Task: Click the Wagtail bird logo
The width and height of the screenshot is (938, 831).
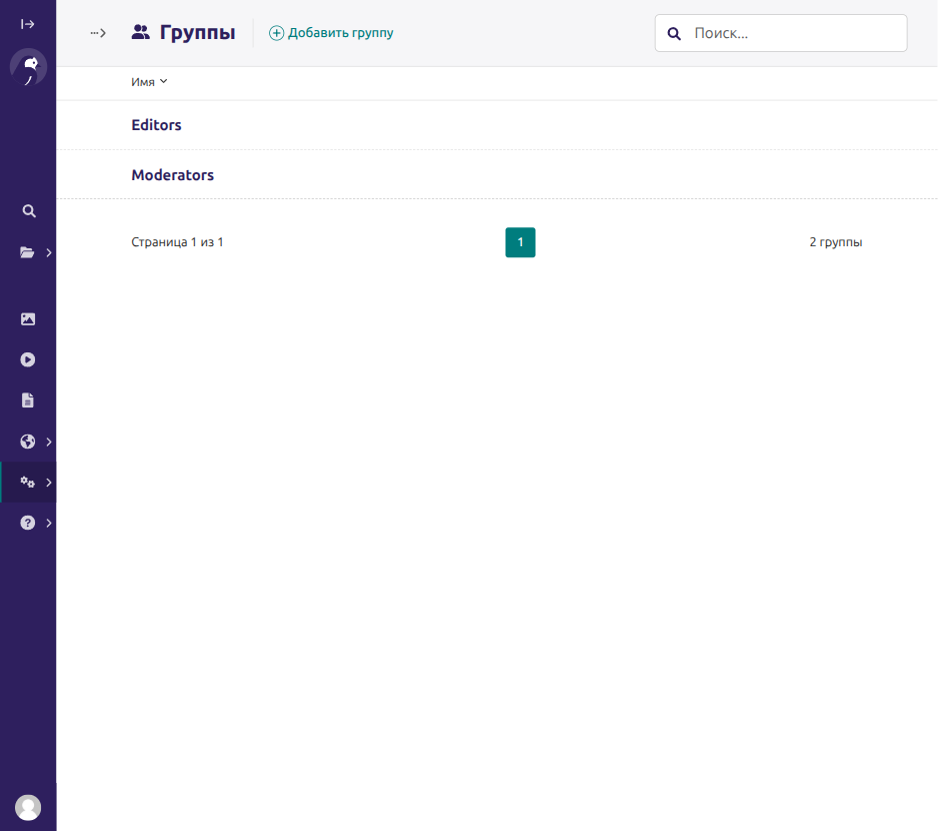Action: (x=28, y=67)
